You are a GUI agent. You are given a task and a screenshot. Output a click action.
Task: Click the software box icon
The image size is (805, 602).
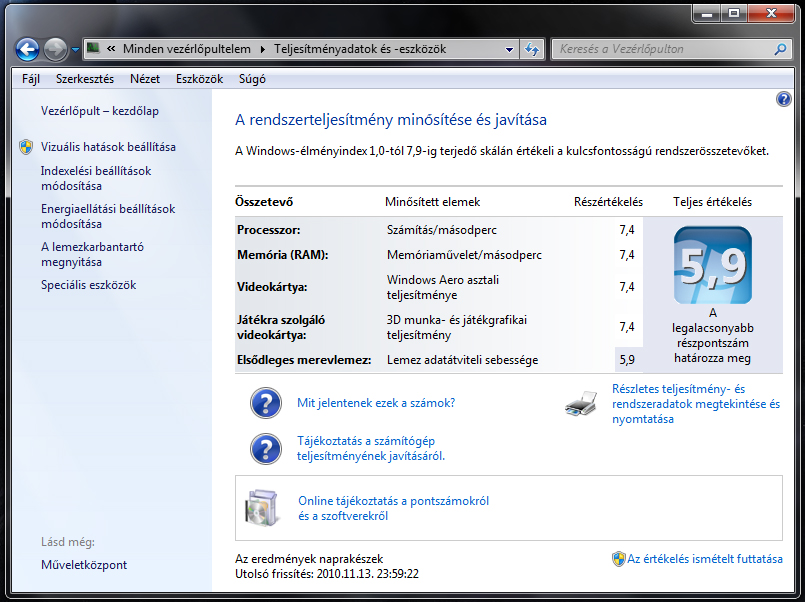262,508
